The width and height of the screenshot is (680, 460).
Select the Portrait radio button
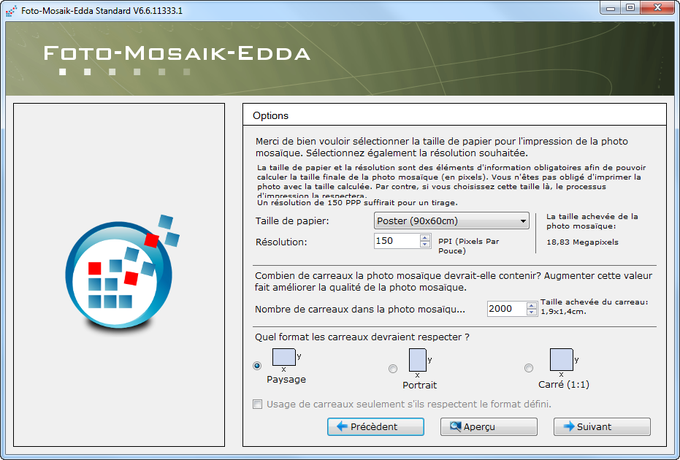pyautogui.click(x=392, y=369)
